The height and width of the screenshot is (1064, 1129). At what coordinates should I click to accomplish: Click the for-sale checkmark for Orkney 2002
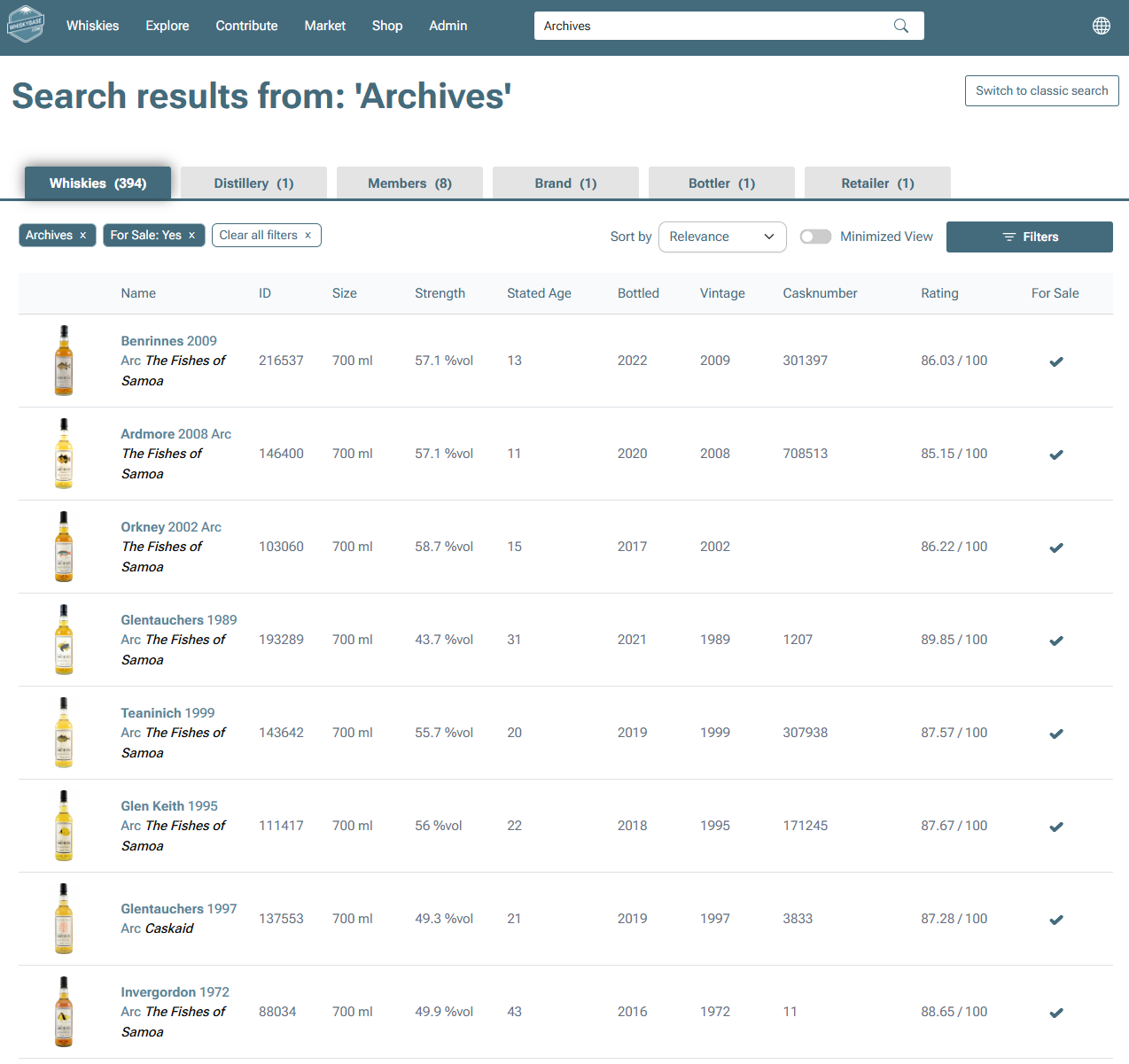1056,548
